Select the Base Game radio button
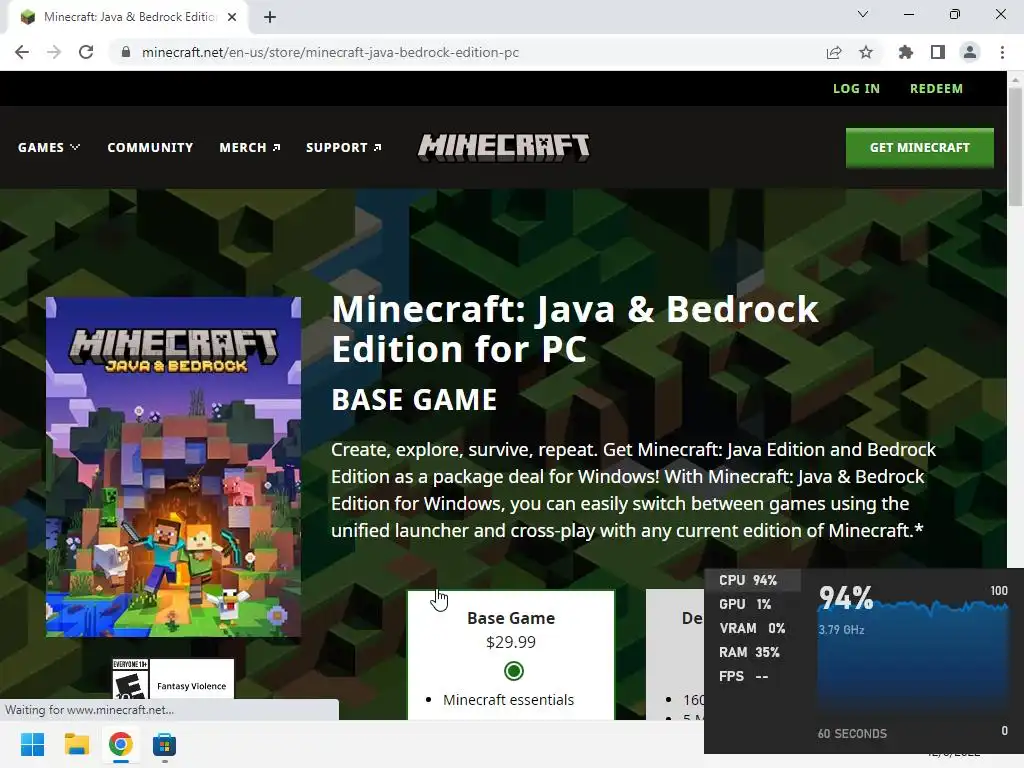1024x768 pixels. pyautogui.click(x=514, y=671)
